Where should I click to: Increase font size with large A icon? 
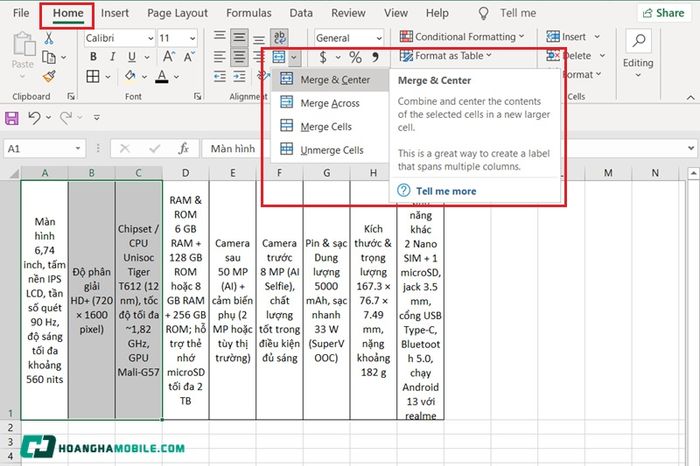click(168, 57)
